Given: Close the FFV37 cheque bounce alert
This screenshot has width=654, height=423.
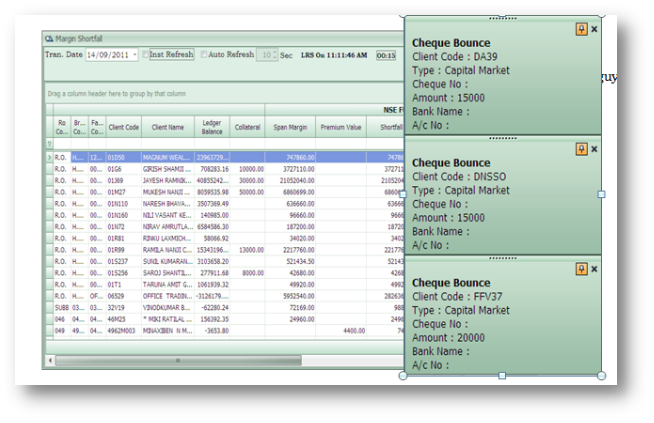Looking at the screenshot, I should pos(594,269).
